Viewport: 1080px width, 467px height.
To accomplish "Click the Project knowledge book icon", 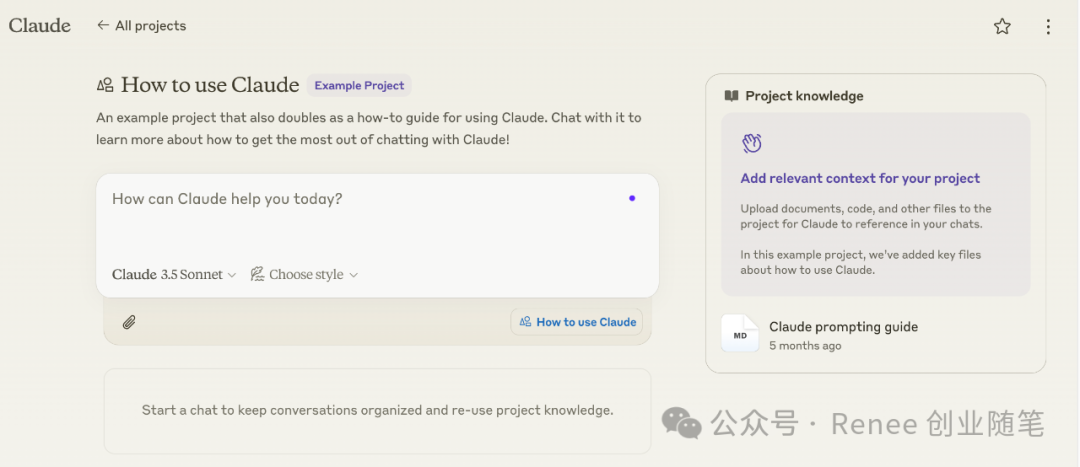I will 731,96.
